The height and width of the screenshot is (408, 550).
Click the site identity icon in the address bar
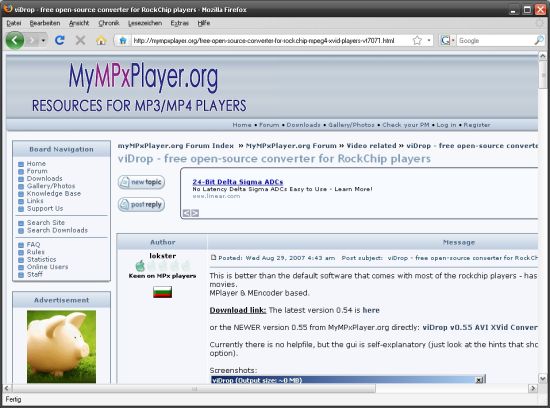coord(123,41)
